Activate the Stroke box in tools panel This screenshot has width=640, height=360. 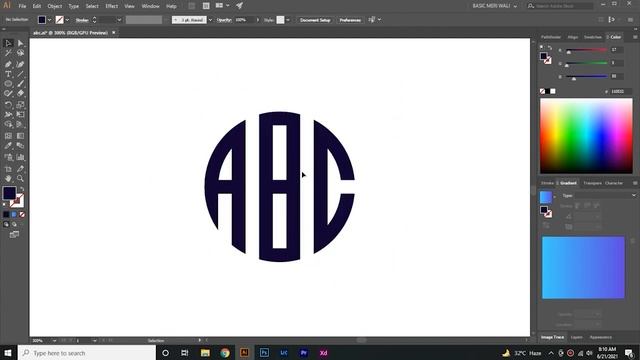17,201
